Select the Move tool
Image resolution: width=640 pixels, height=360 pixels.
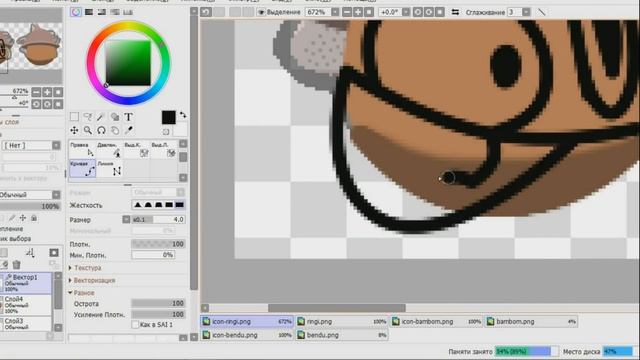(74, 131)
